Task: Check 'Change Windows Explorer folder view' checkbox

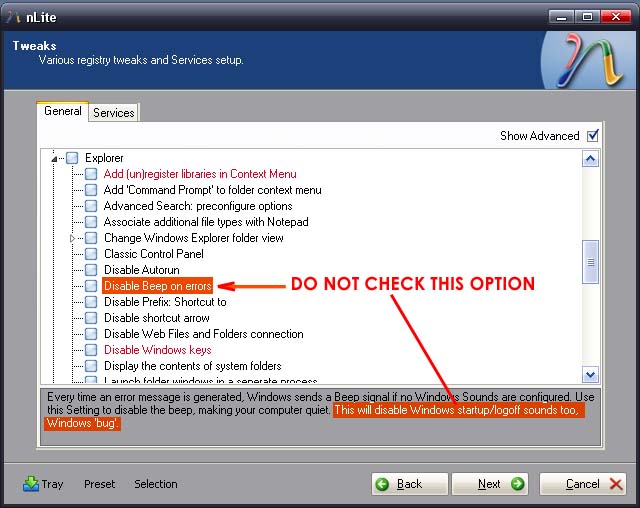Action: (91, 238)
